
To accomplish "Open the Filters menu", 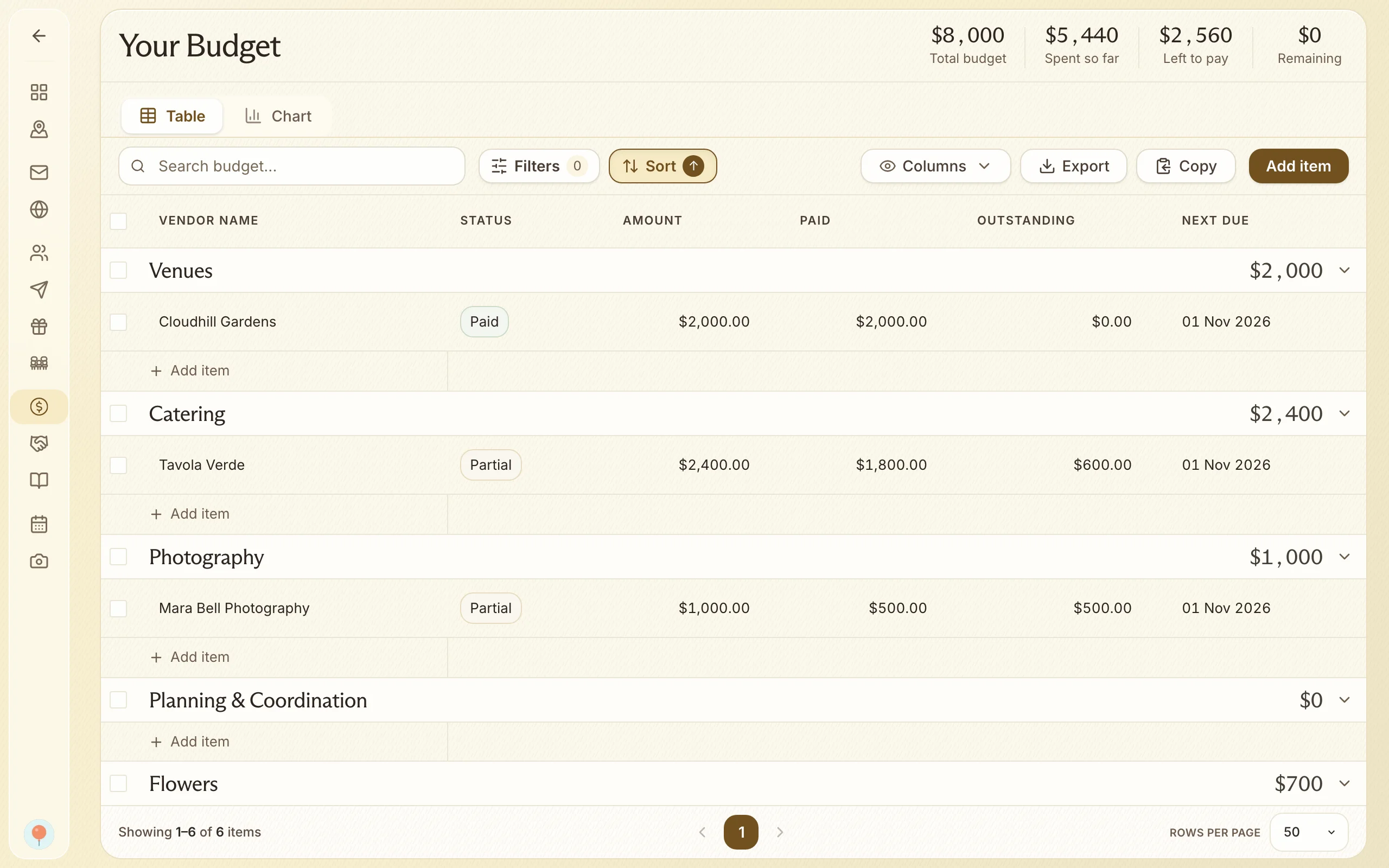I will coord(539,166).
